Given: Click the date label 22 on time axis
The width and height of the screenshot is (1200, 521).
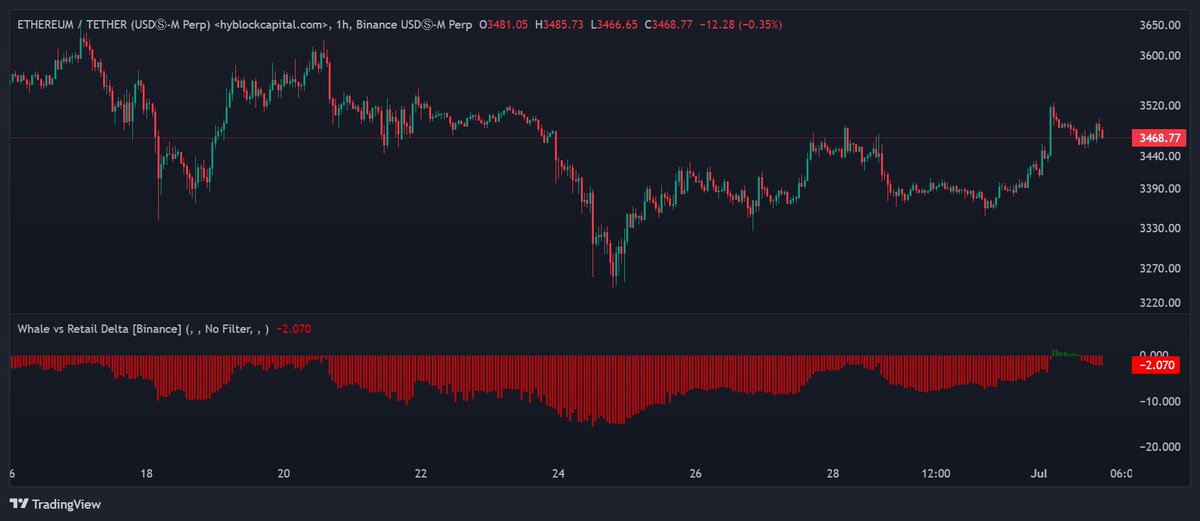Looking at the screenshot, I should tap(421, 474).
